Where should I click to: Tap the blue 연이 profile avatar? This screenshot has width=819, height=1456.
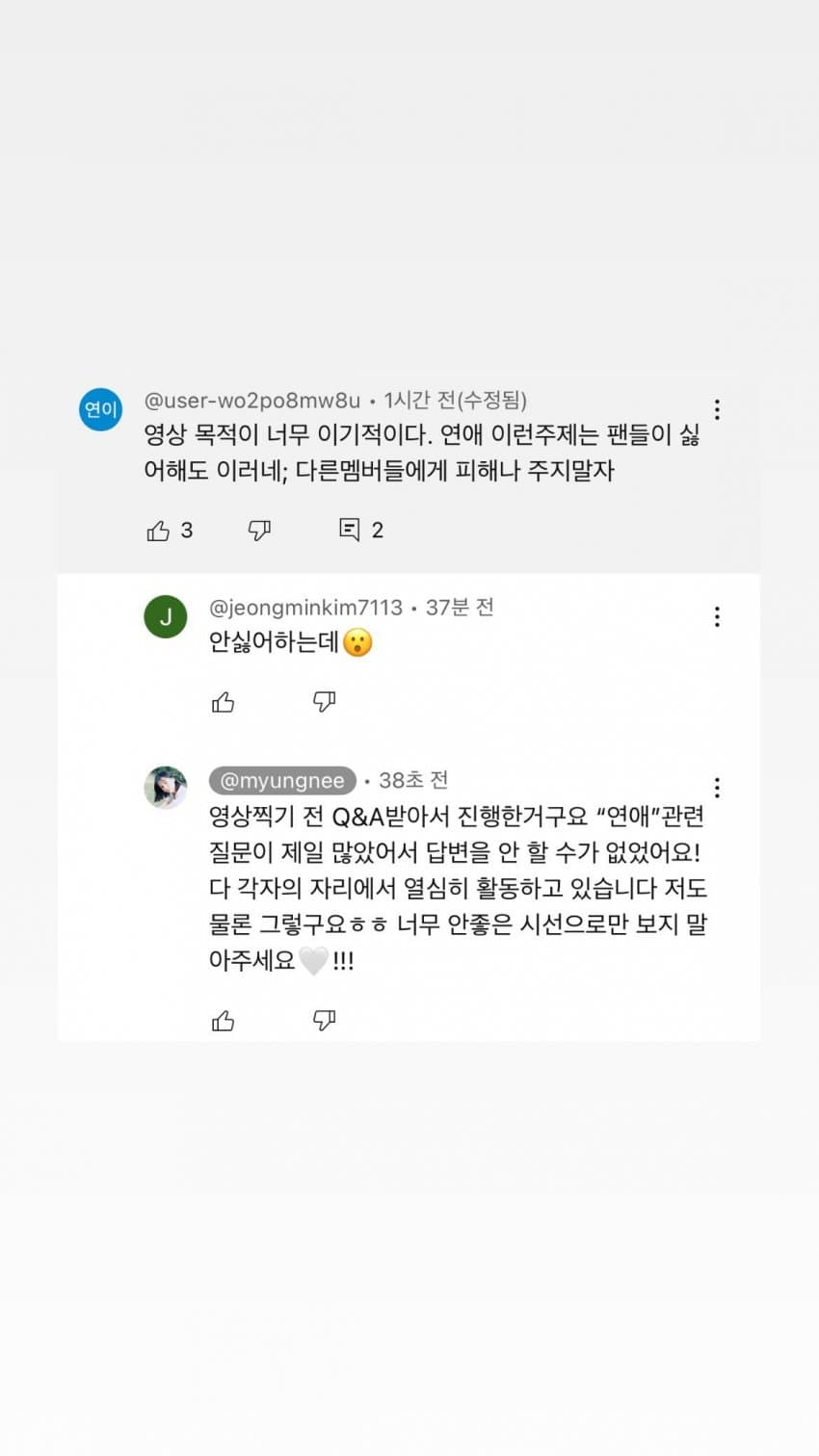coord(100,409)
